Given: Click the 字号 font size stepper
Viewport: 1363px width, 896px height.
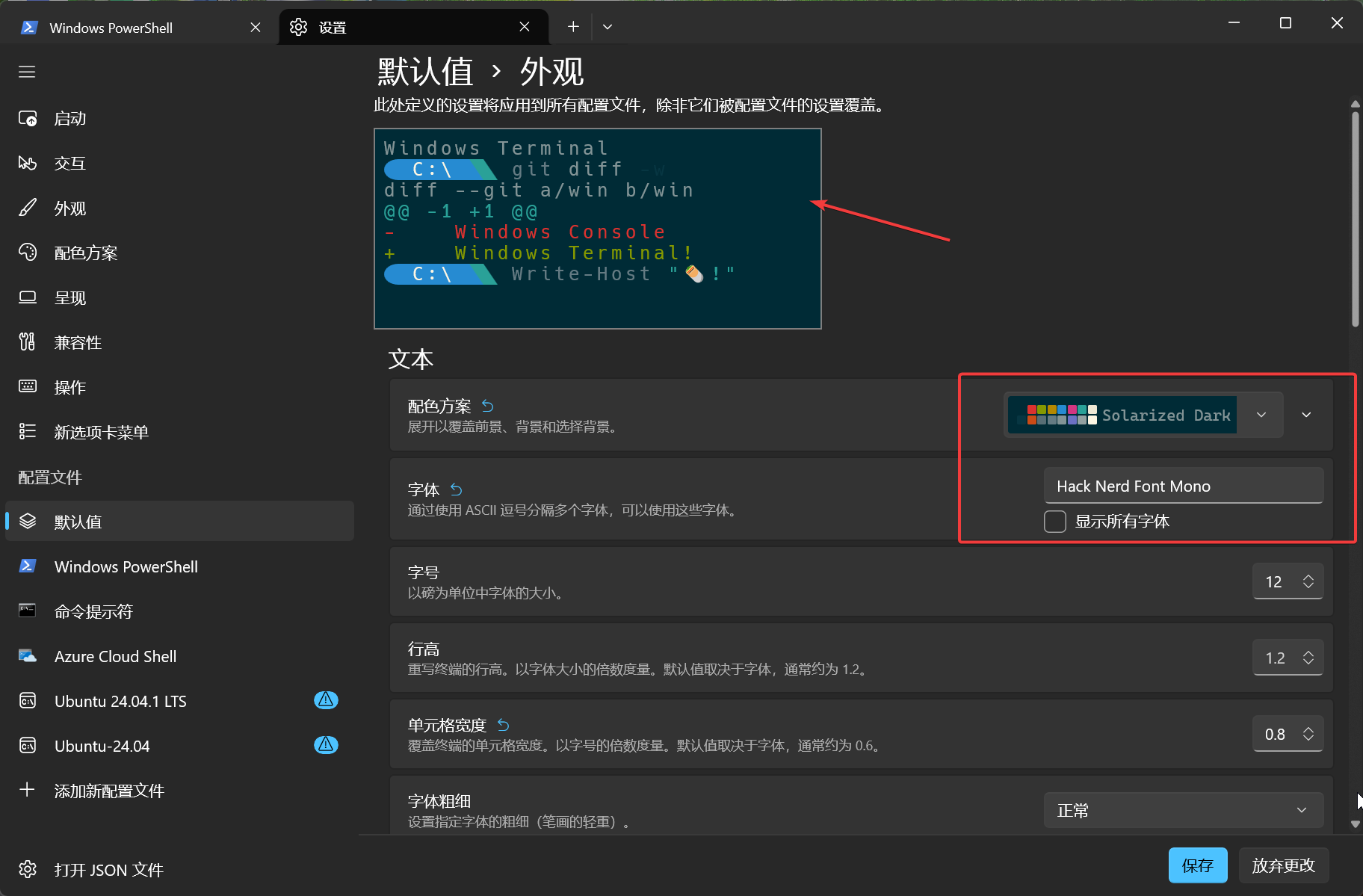Looking at the screenshot, I should (1308, 581).
